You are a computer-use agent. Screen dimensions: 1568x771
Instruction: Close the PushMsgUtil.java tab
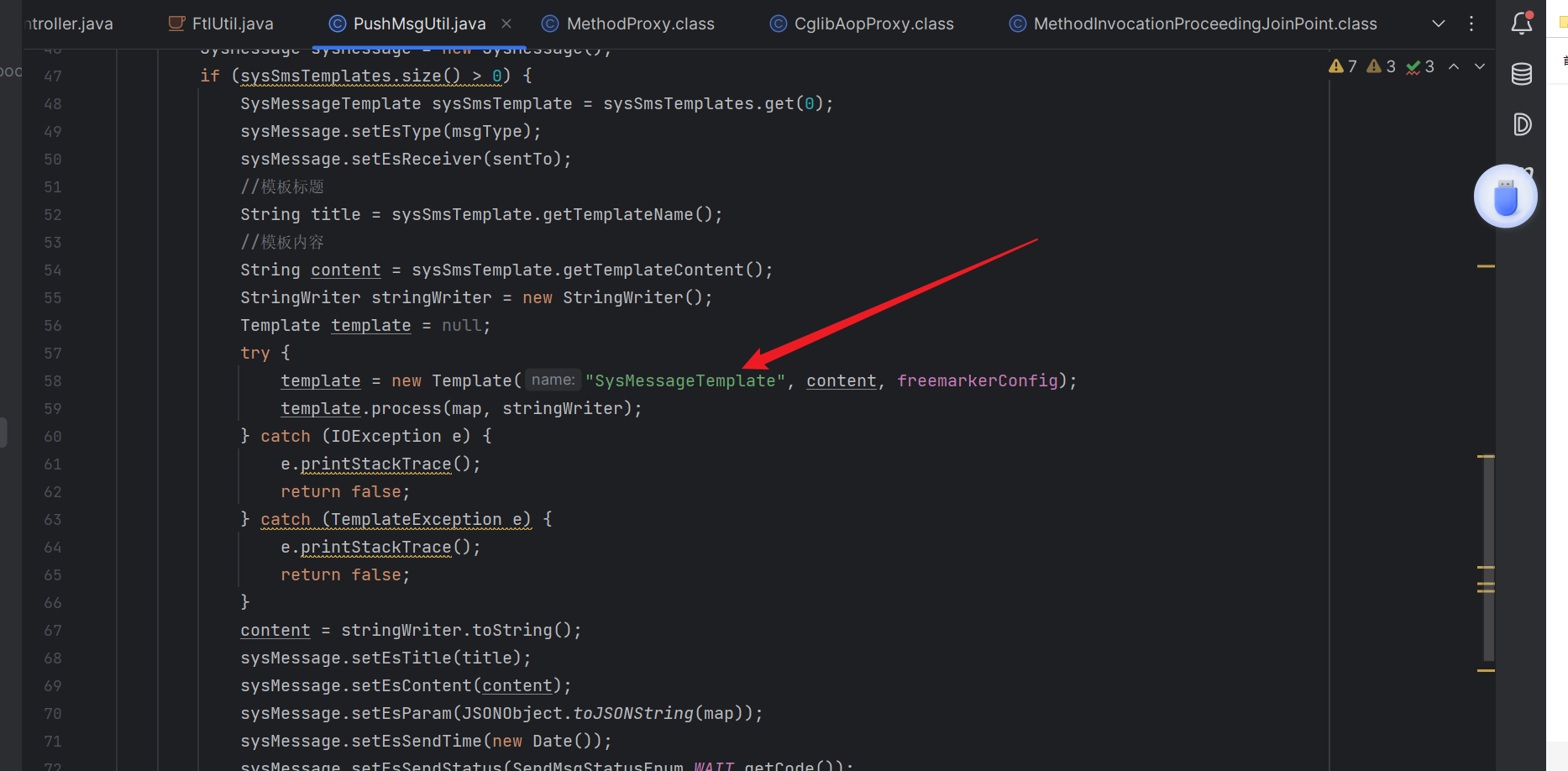[x=506, y=24]
